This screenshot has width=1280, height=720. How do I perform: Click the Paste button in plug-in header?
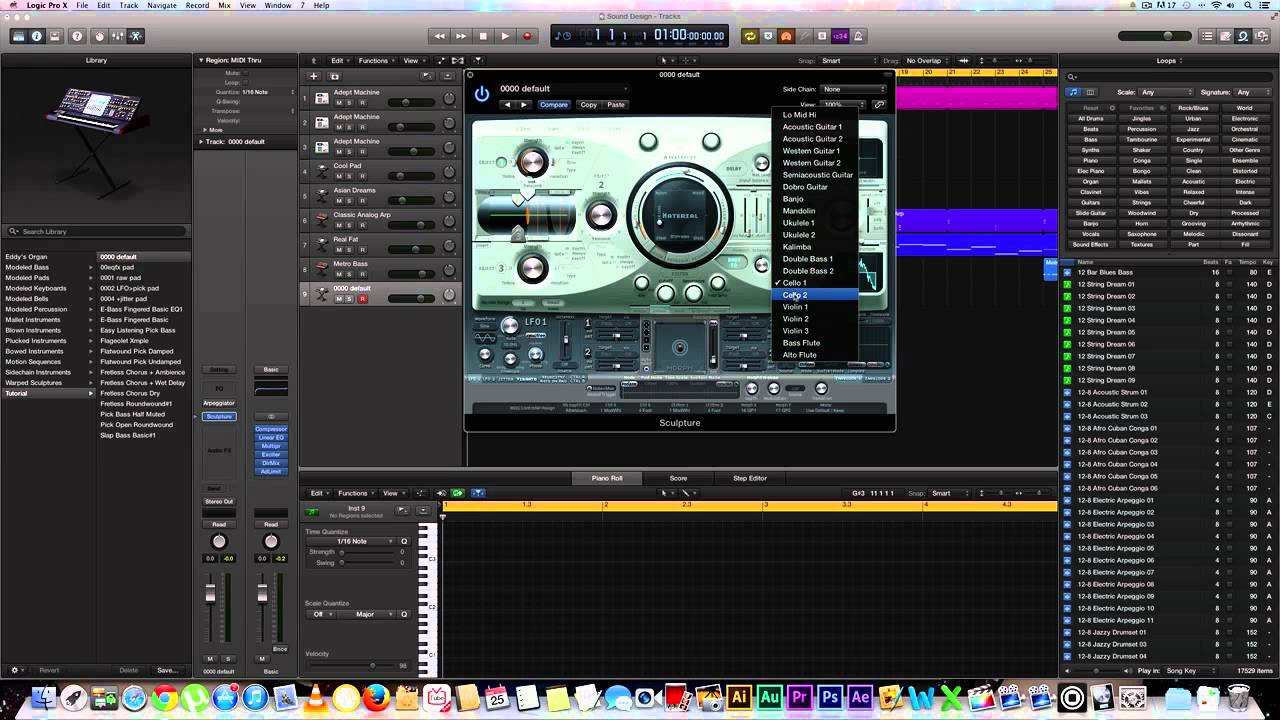click(616, 104)
